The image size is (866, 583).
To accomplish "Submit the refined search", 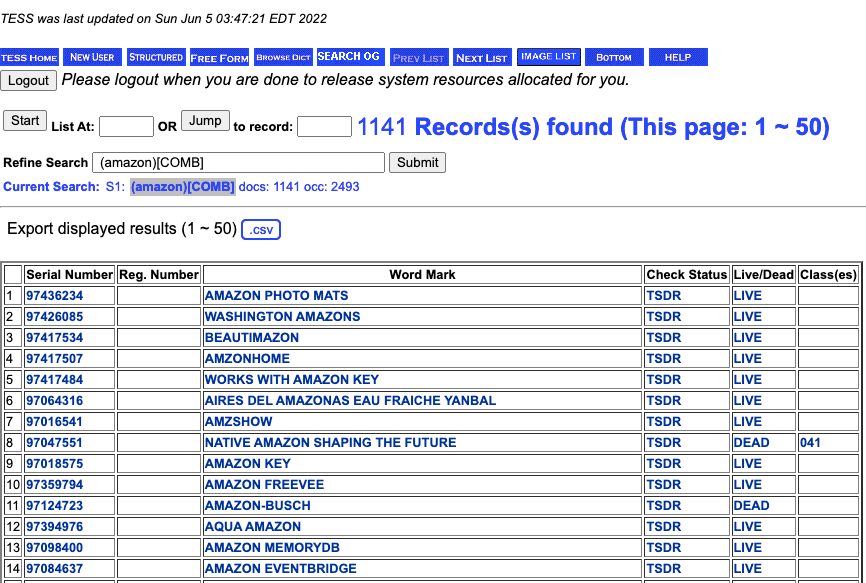I will [417, 162].
